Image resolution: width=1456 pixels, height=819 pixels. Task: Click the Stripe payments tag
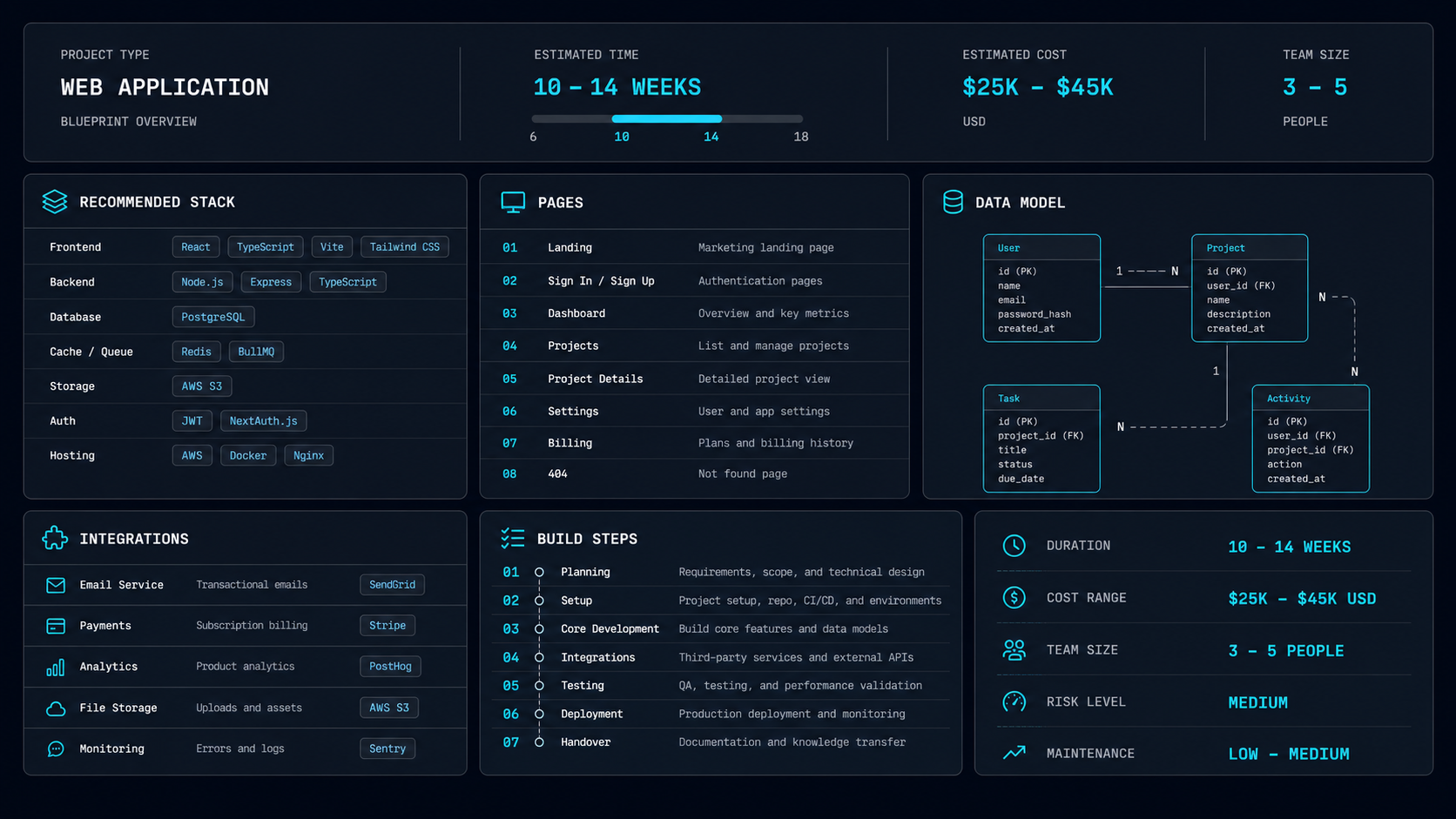pos(388,626)
